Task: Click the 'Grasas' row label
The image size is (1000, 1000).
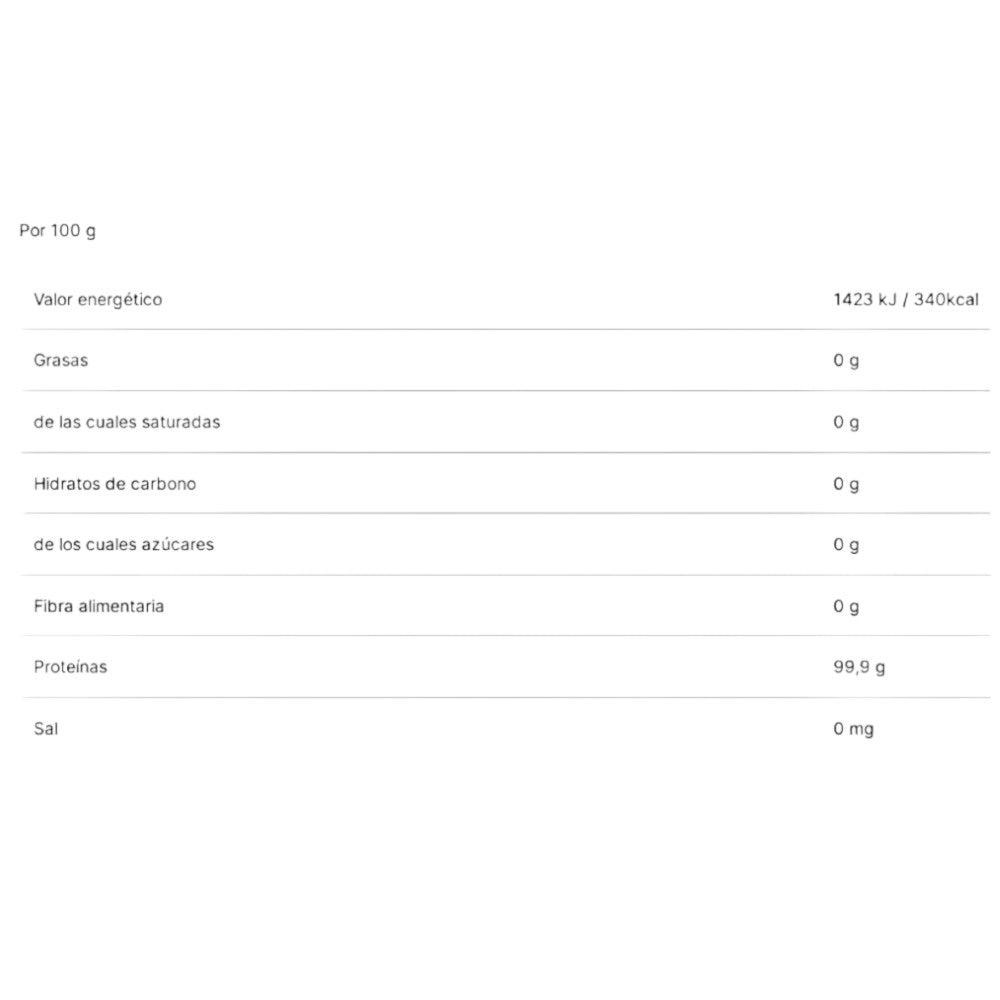Action: click(x=61, y=360)
